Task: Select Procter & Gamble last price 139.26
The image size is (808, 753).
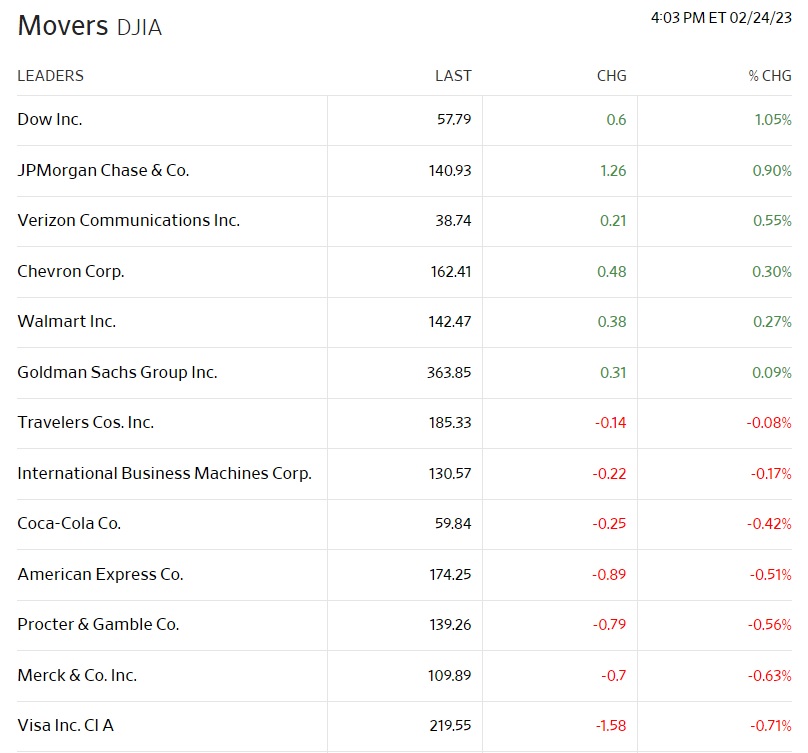Action: [450, 625]
